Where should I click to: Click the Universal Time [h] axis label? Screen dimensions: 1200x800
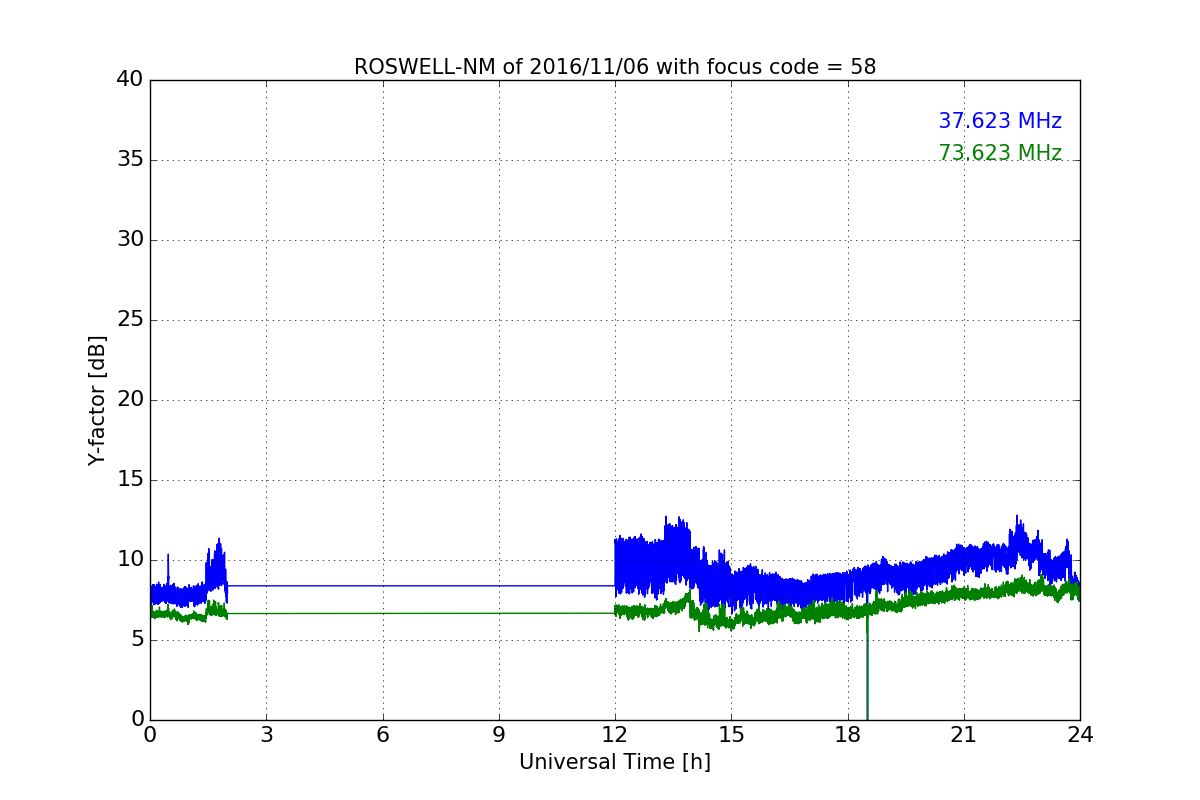[615, 762]
